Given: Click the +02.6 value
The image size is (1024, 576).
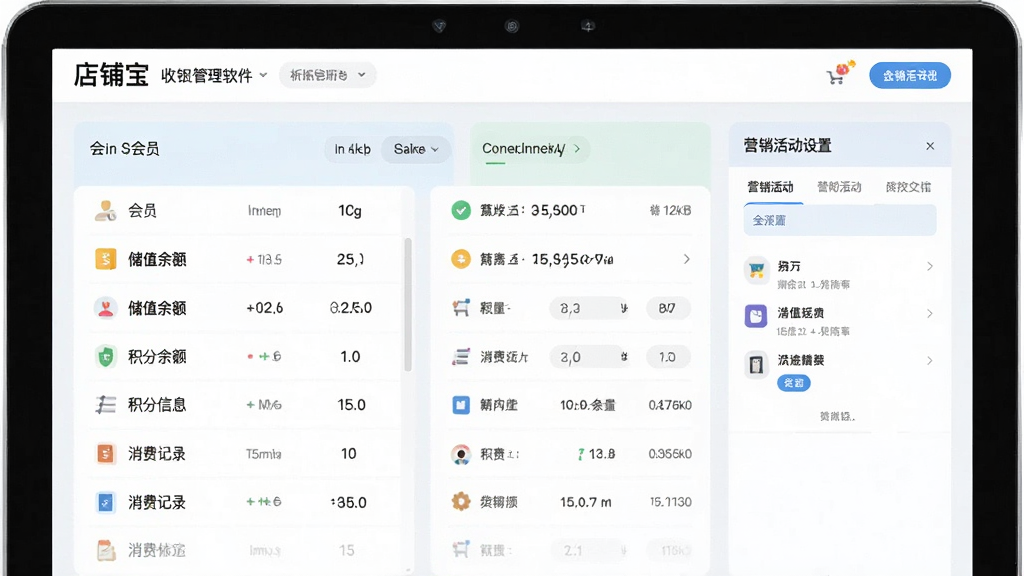Looking at the screenshot, I should coord(264,308).
